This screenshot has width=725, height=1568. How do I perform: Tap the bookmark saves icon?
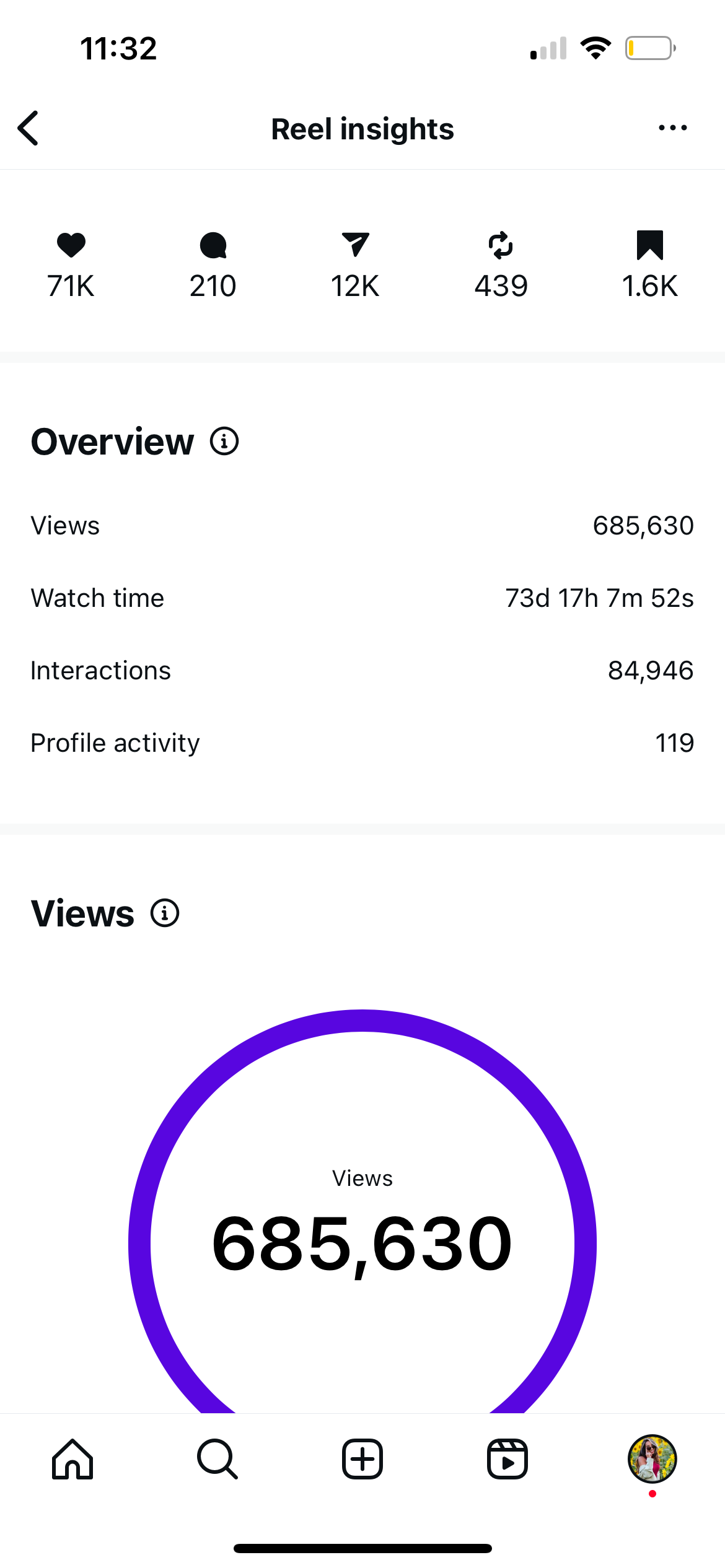[x=649, y=245]
